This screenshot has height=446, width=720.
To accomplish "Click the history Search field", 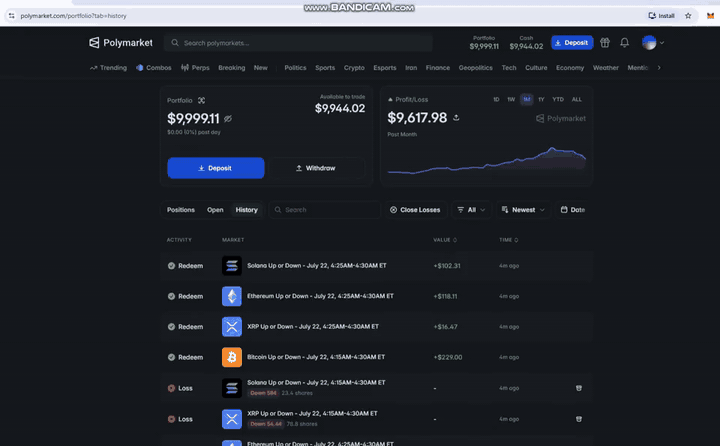I will [325, 210].
